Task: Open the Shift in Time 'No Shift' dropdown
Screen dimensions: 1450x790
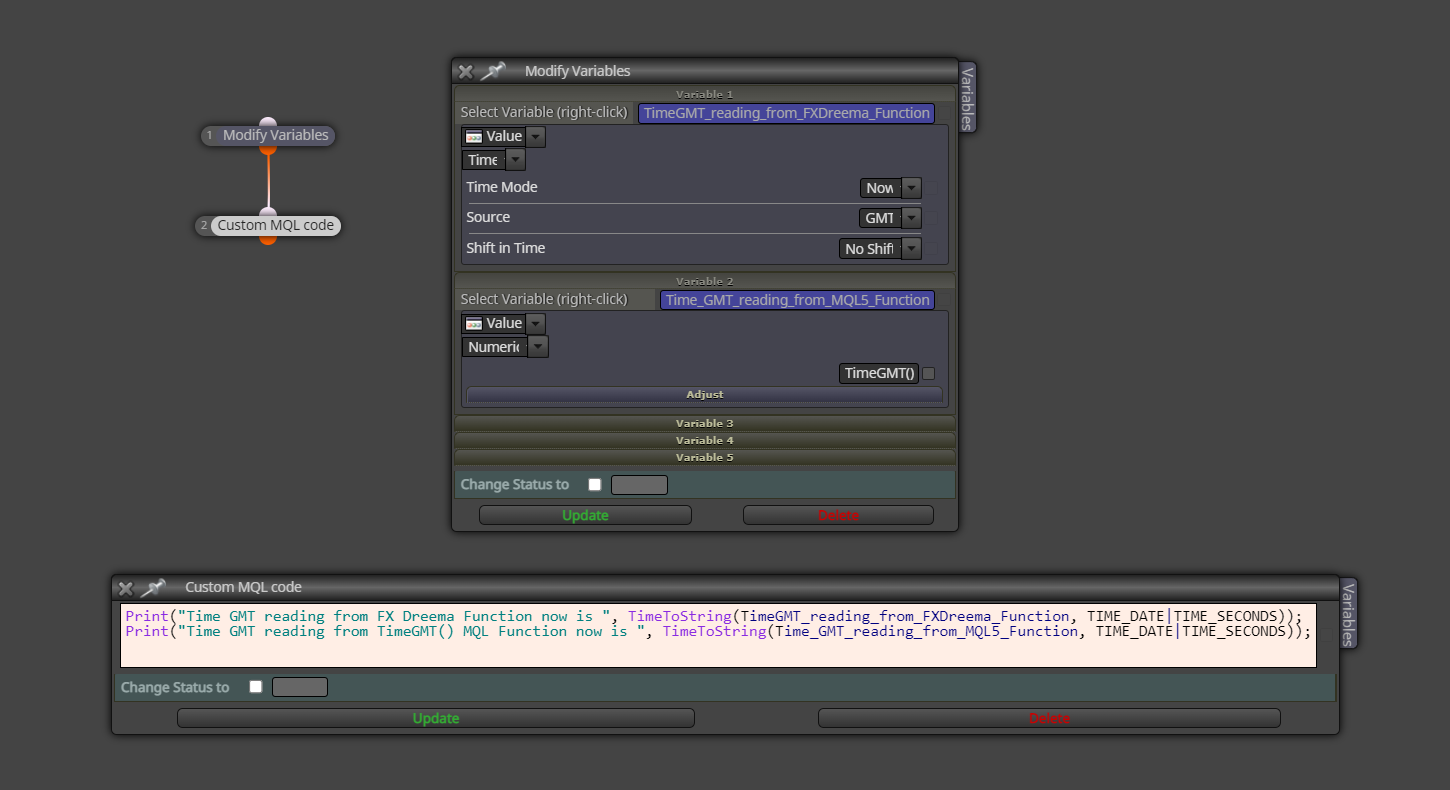Action: click(911, 249)
